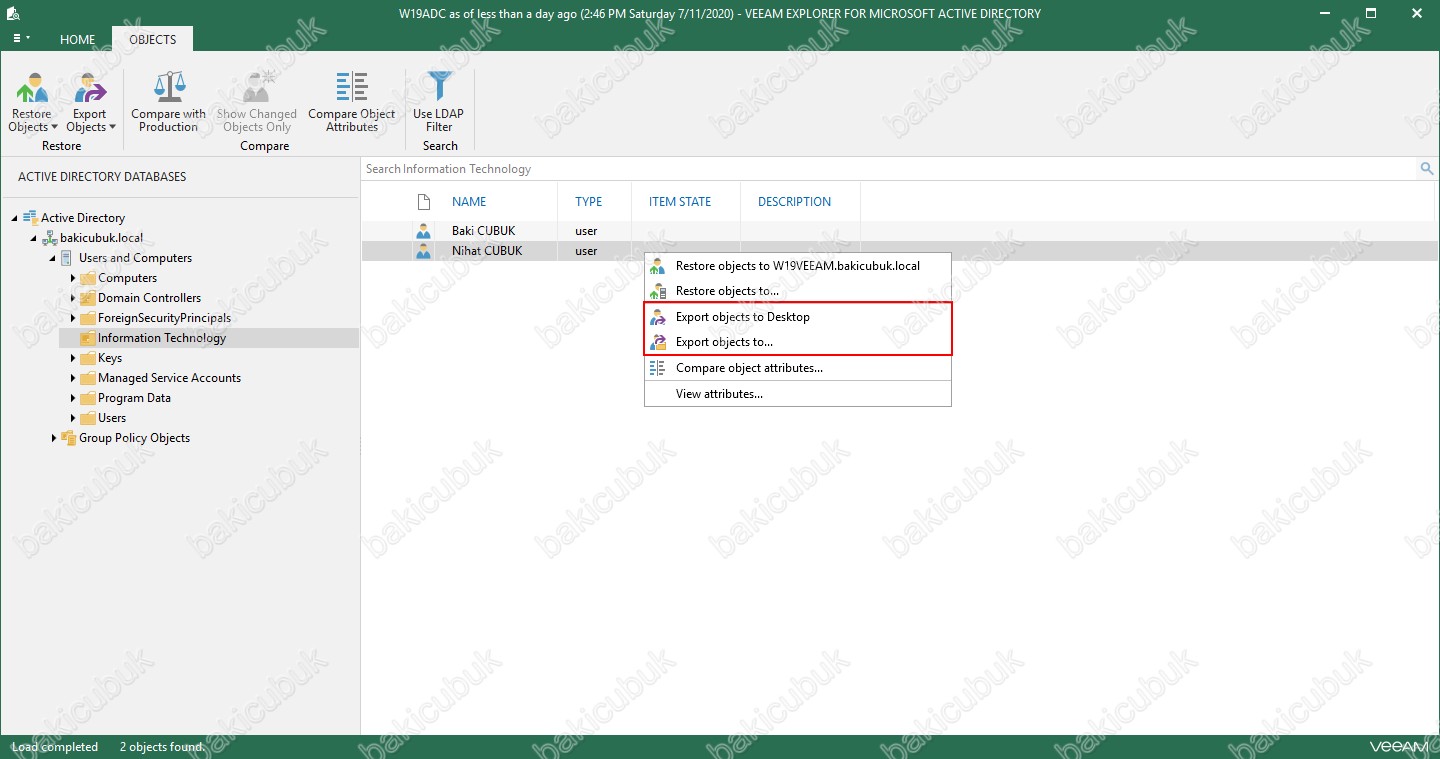Screen dimensions: 1440x759
Task: Expand the Computers tree node
Action: click(73, 278)
